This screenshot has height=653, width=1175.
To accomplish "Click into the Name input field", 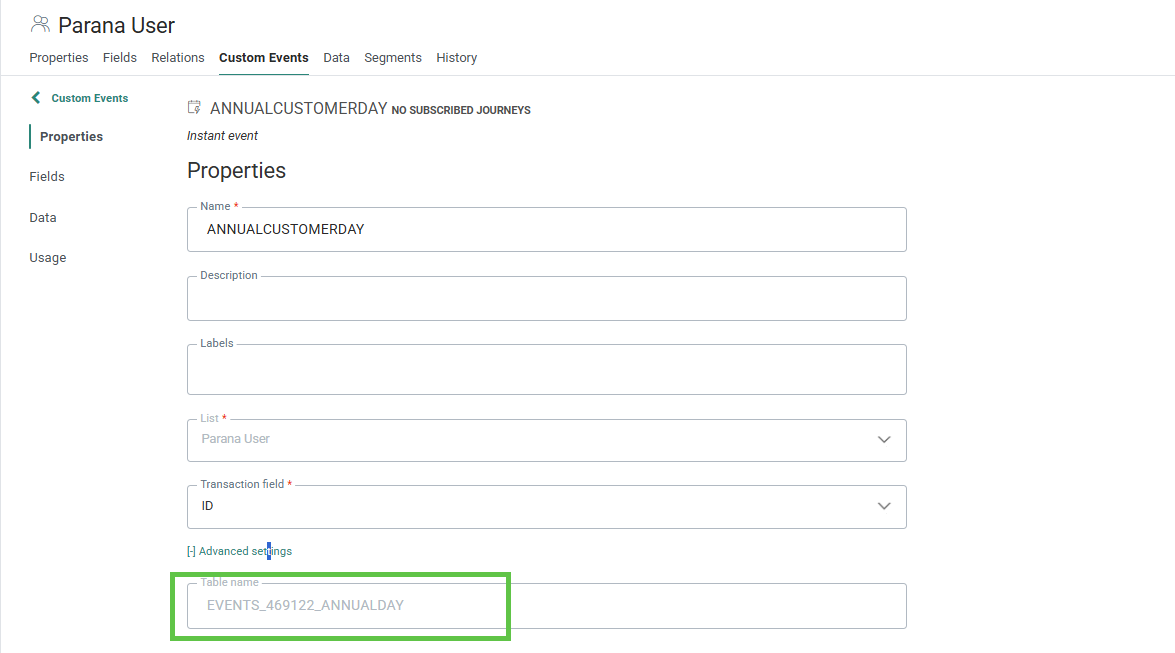I will [546, 230].
